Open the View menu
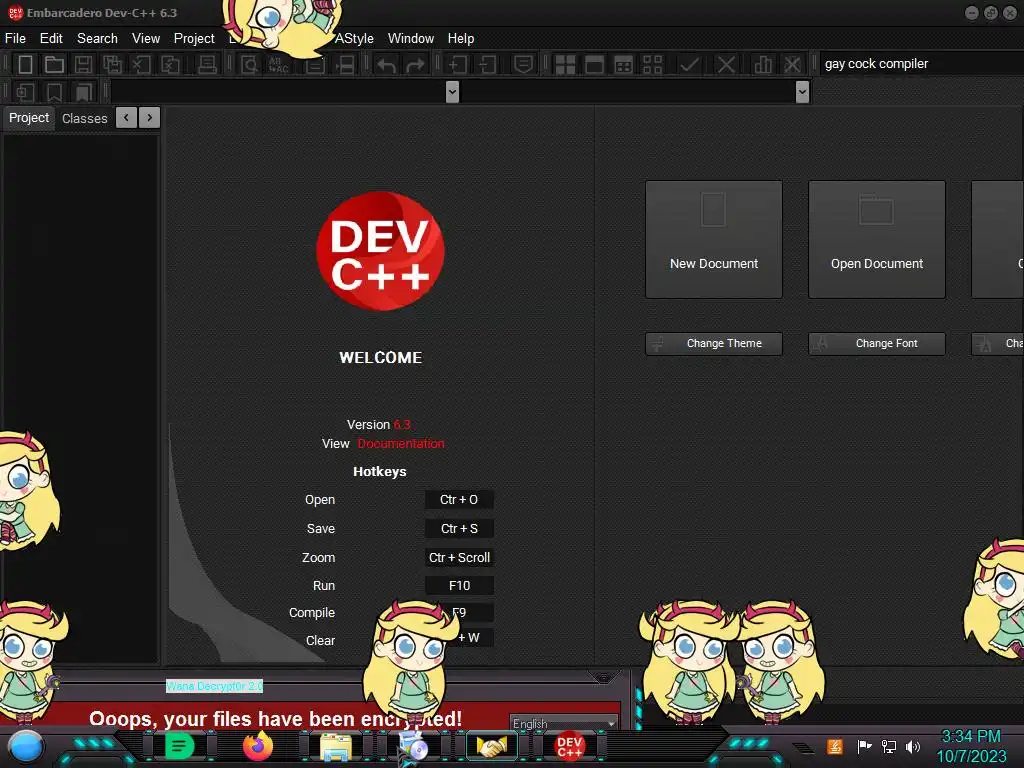 click(x=146, y=39)
